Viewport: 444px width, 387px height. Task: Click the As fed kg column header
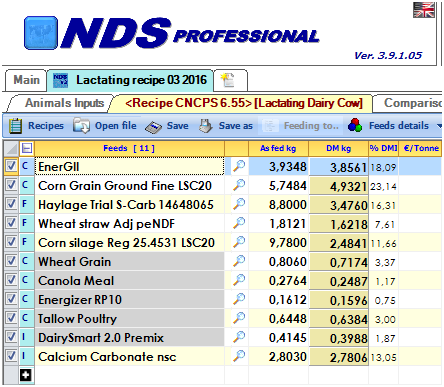click(278, 148)
